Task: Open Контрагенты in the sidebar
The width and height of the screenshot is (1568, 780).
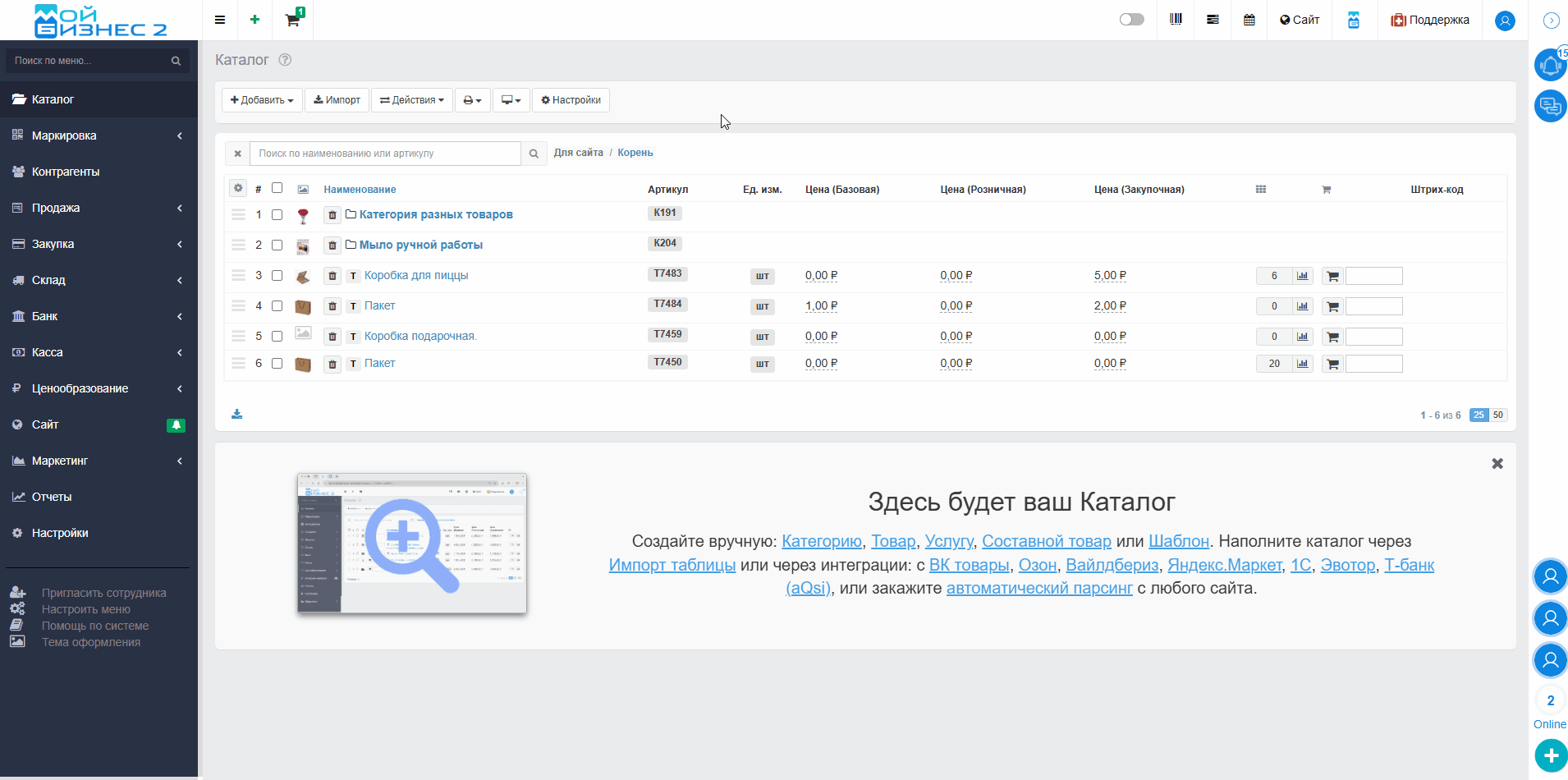Action: [x=66, y=172]
